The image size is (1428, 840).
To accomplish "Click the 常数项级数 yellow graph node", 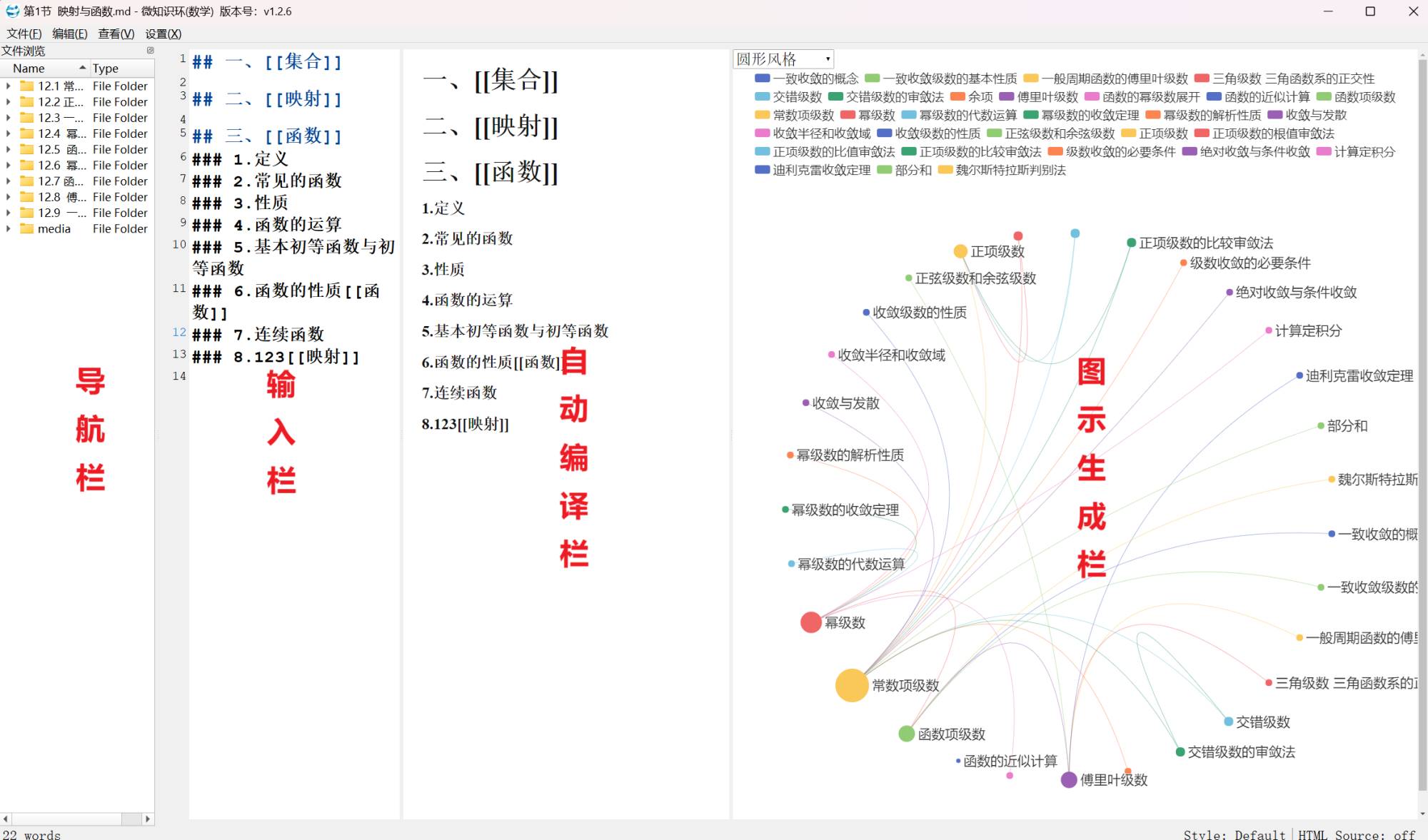I will tap(851, 685).
